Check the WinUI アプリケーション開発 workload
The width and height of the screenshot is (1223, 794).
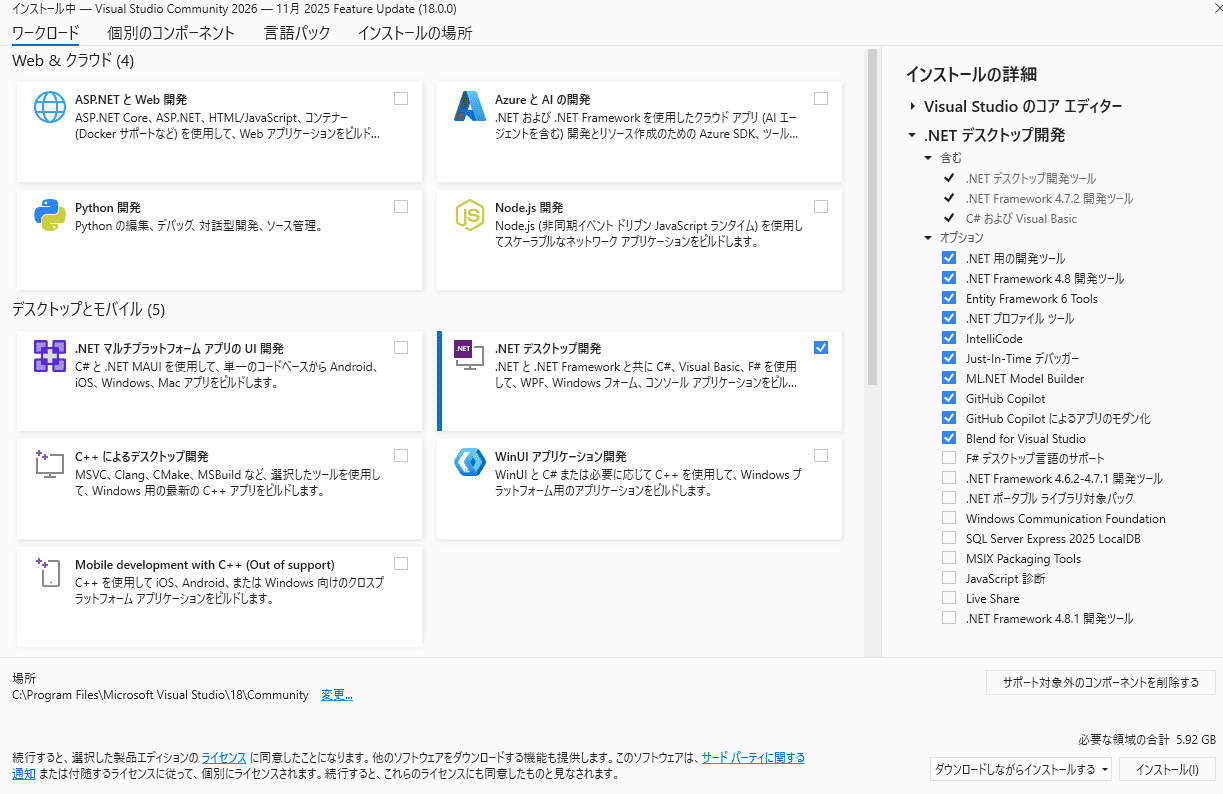click(x=821, y=456)
